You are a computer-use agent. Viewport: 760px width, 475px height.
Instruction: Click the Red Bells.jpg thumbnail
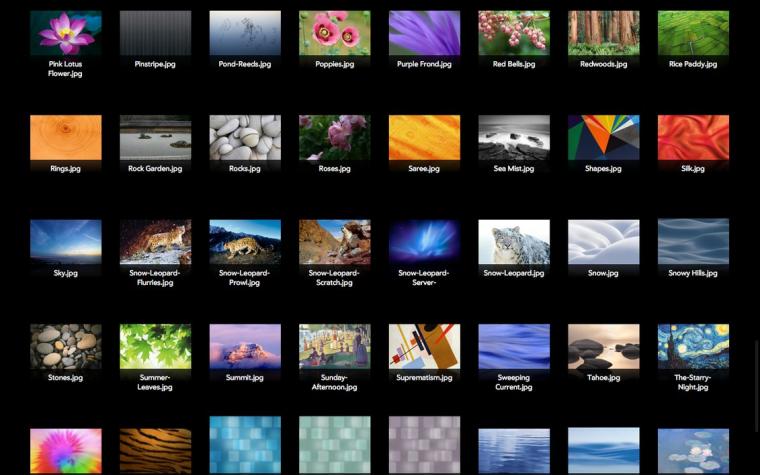click(x=514, y=33)
